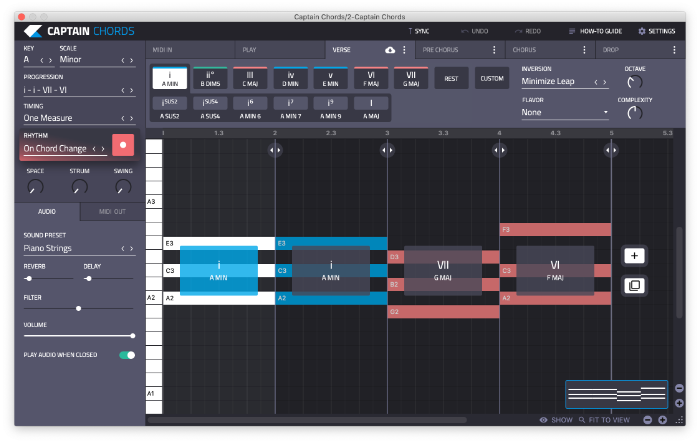
Task: Click the plus icon beside minimap
Action: (679, 403)
